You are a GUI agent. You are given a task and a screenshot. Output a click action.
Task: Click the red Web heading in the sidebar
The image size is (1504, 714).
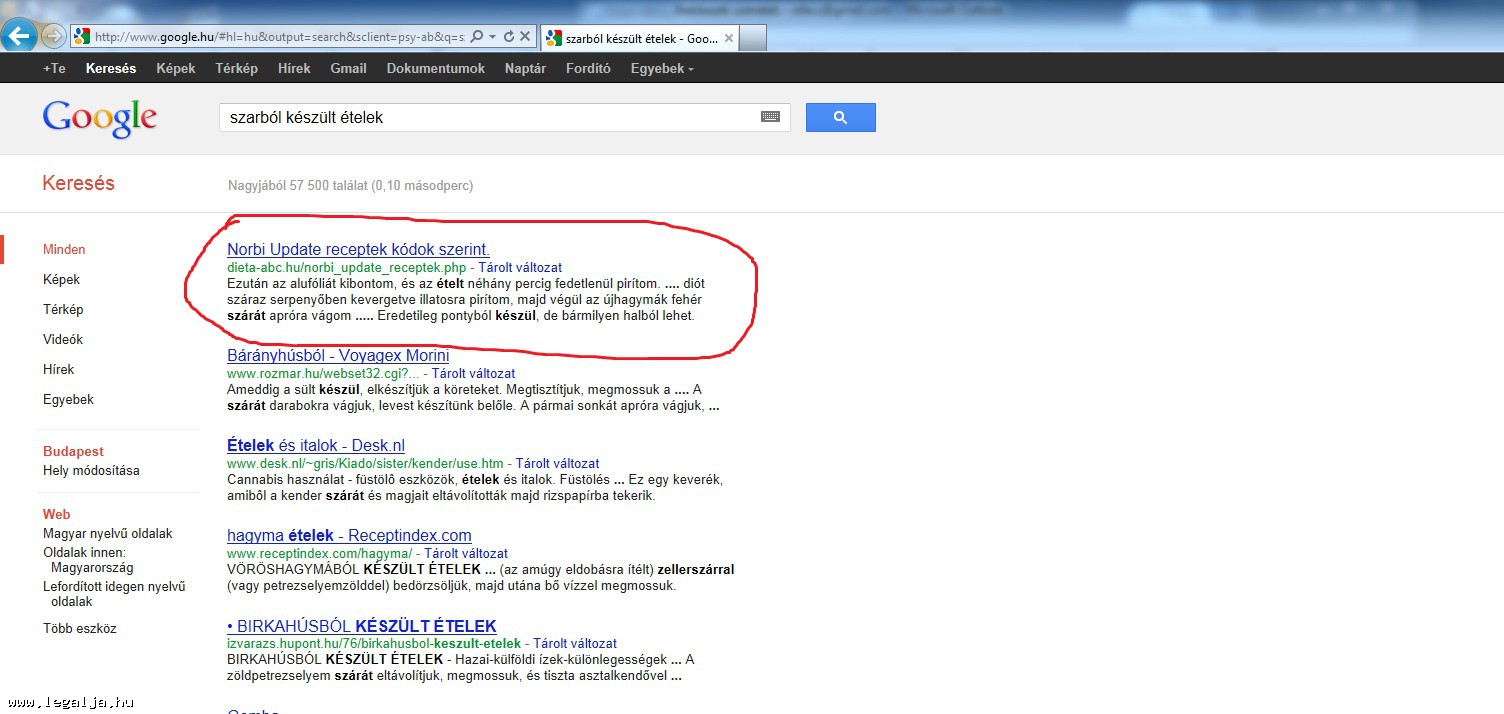point(57,514)
